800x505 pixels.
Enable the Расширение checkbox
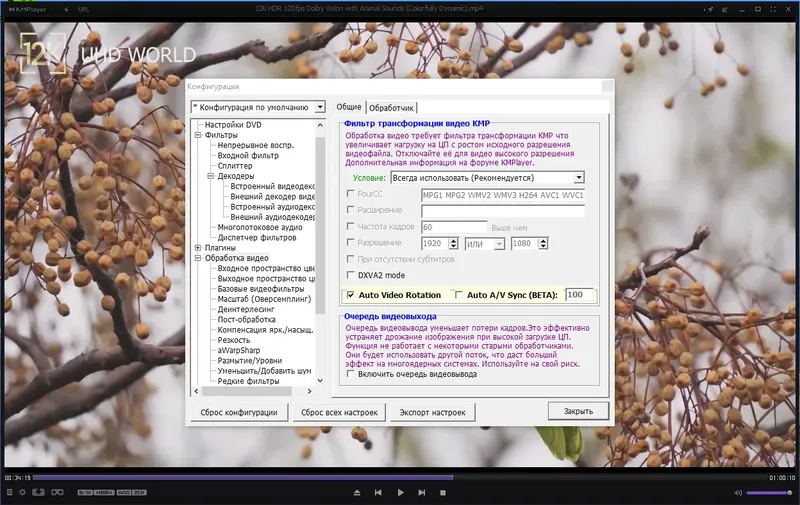pos(351,209)
